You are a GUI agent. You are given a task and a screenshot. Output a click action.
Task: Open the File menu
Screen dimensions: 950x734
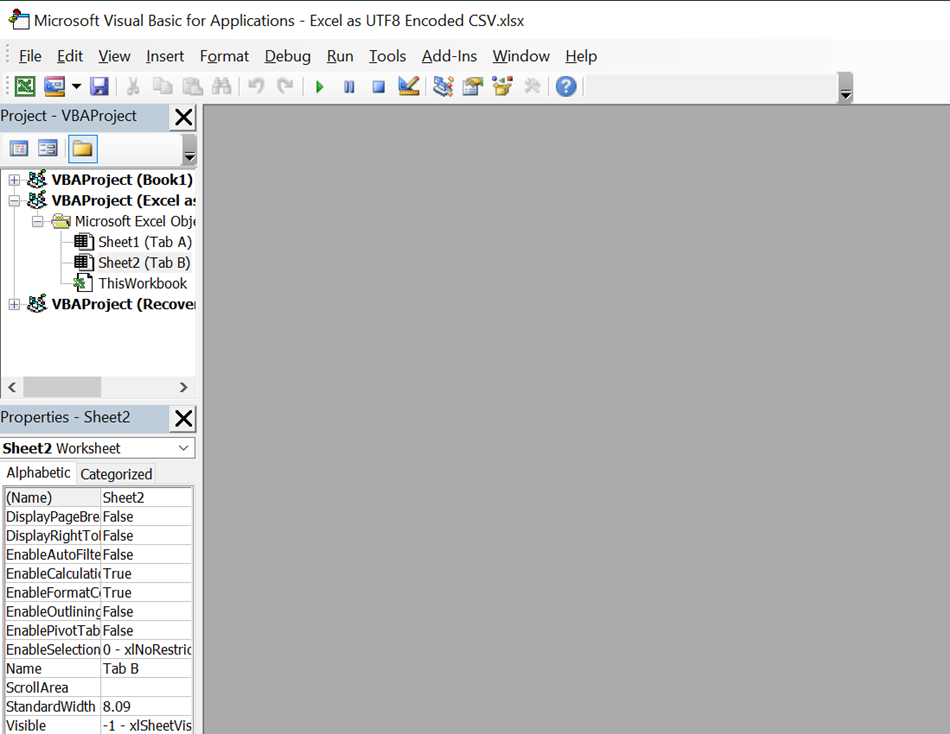30,56
